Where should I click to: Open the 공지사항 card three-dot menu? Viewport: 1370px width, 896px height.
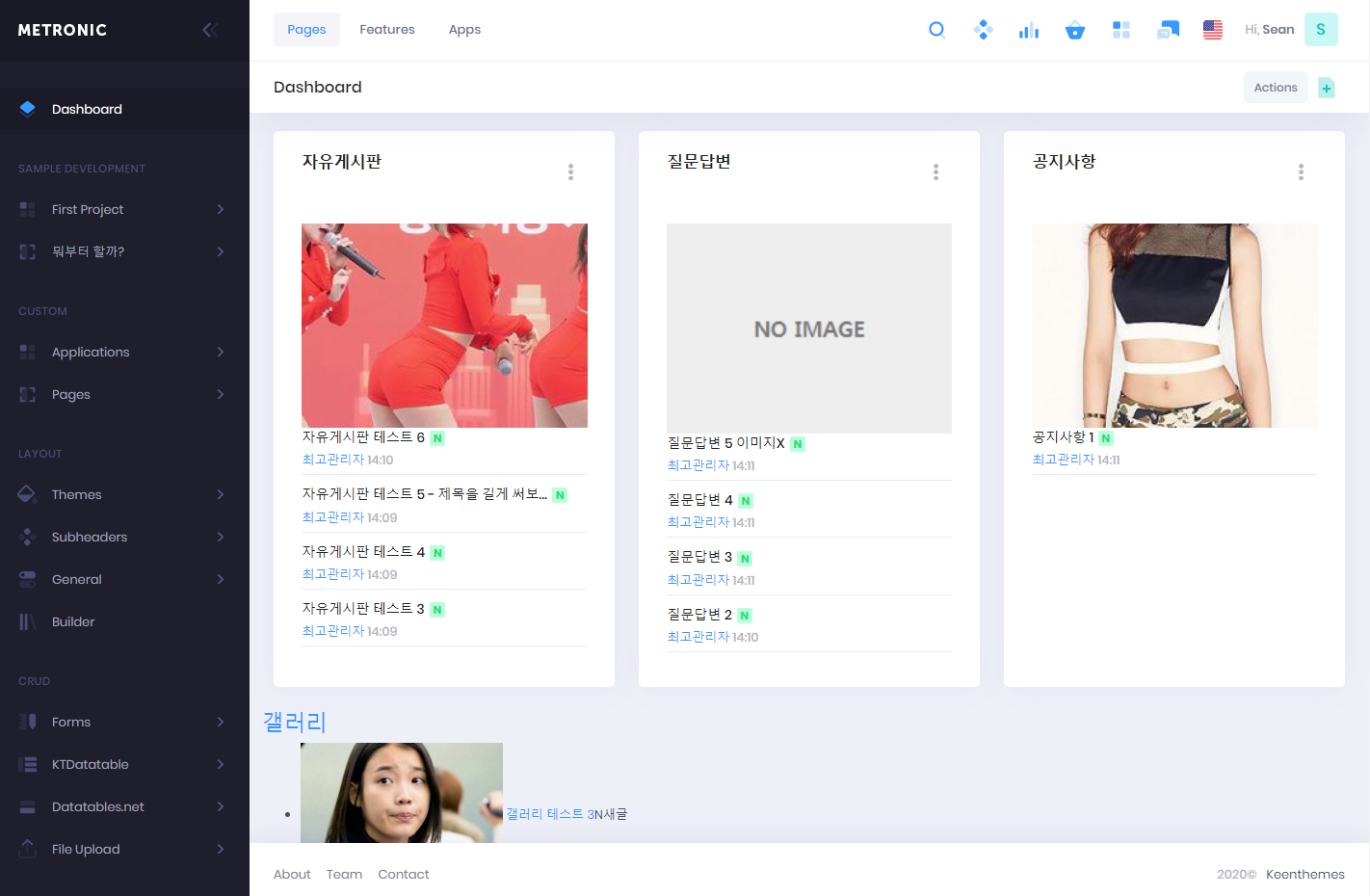coord(1301,171)
